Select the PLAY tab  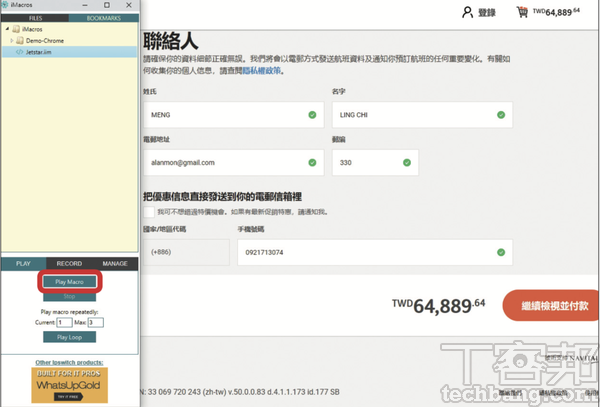click(x=23, y=264)
